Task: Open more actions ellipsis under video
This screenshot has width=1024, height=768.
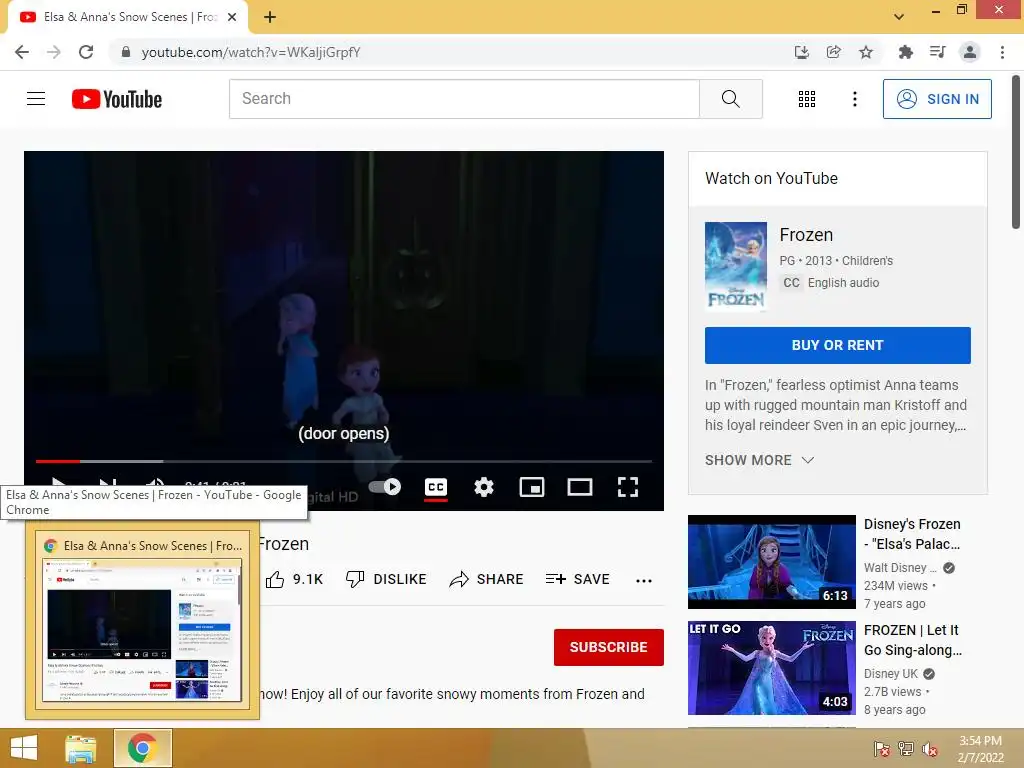Action: click(x=643, y=580)
